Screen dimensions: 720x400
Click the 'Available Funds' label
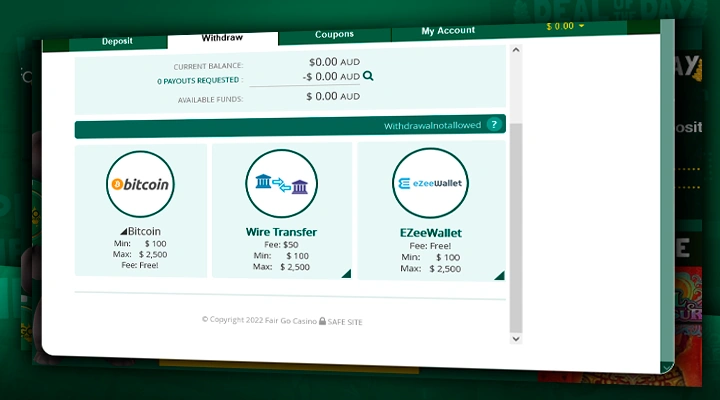click(x=210, y=99)
